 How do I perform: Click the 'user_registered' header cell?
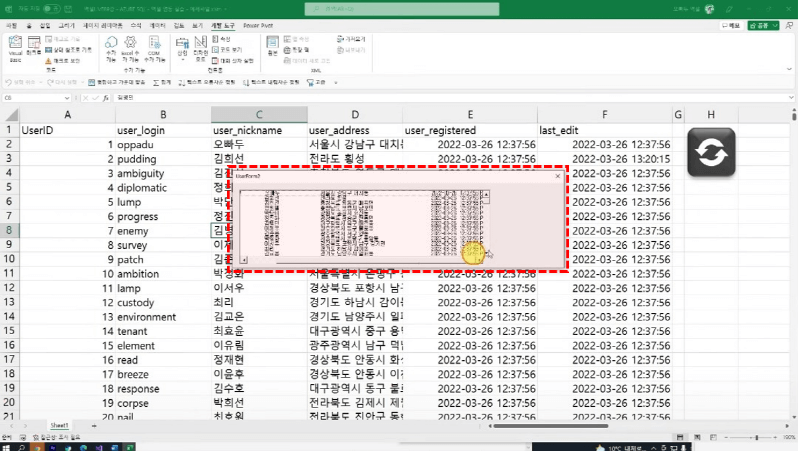point(470,130)
